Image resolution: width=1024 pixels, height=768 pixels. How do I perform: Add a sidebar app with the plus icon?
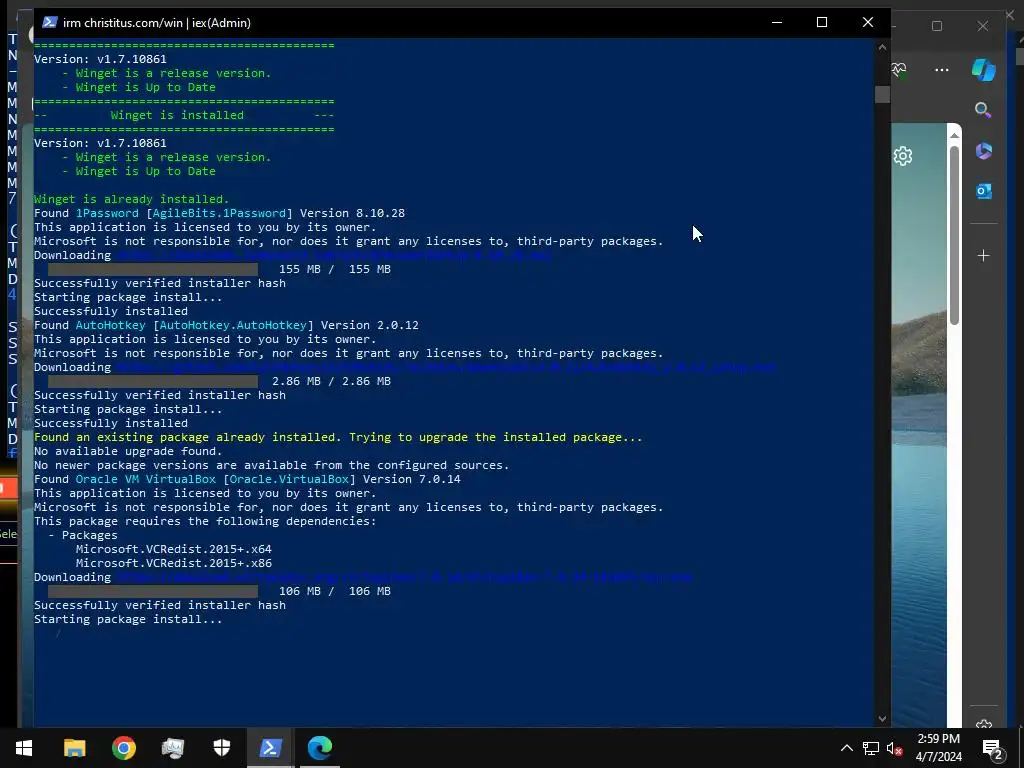coord(984,255)
